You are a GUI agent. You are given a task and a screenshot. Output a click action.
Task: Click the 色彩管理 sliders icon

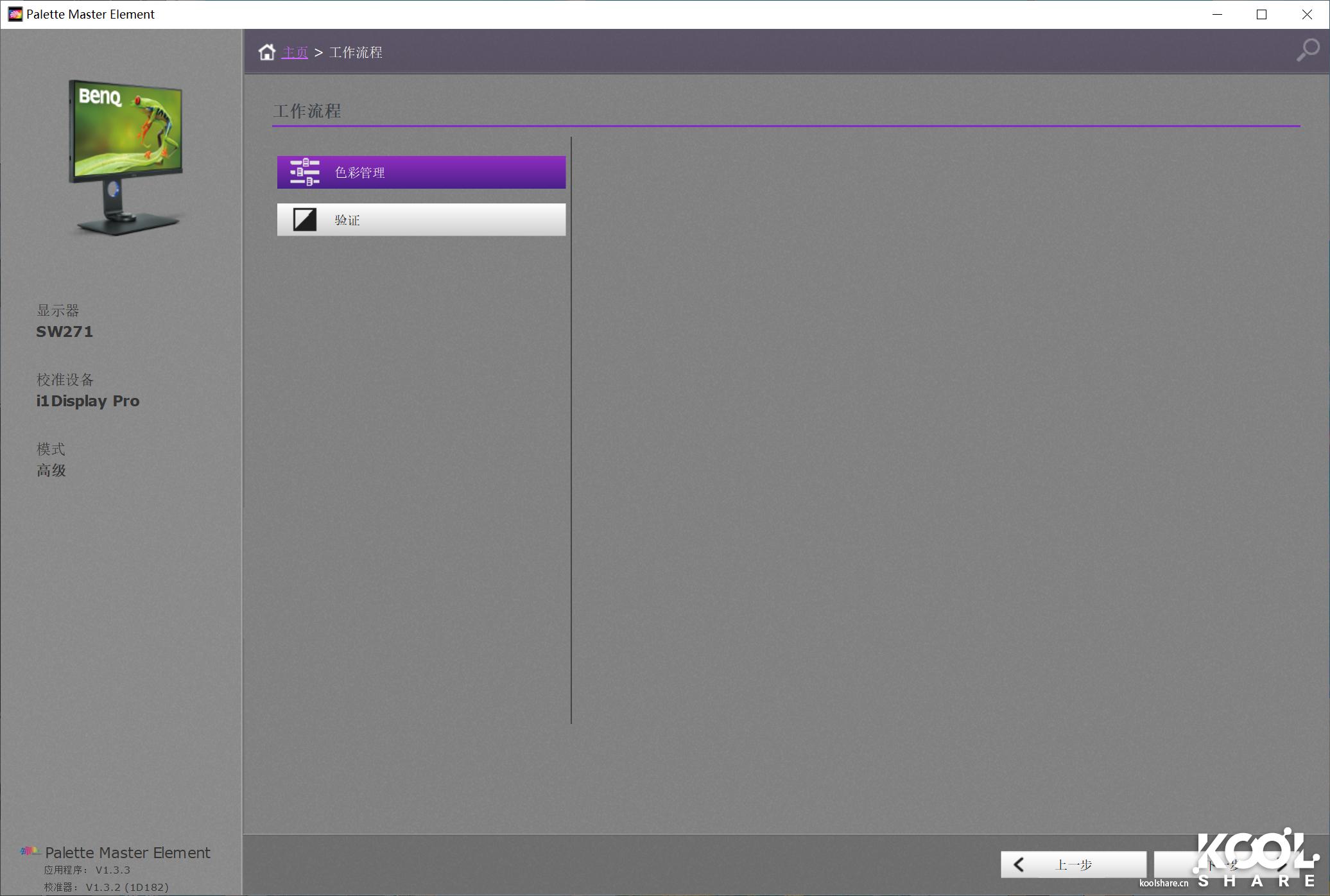(305, 172)
